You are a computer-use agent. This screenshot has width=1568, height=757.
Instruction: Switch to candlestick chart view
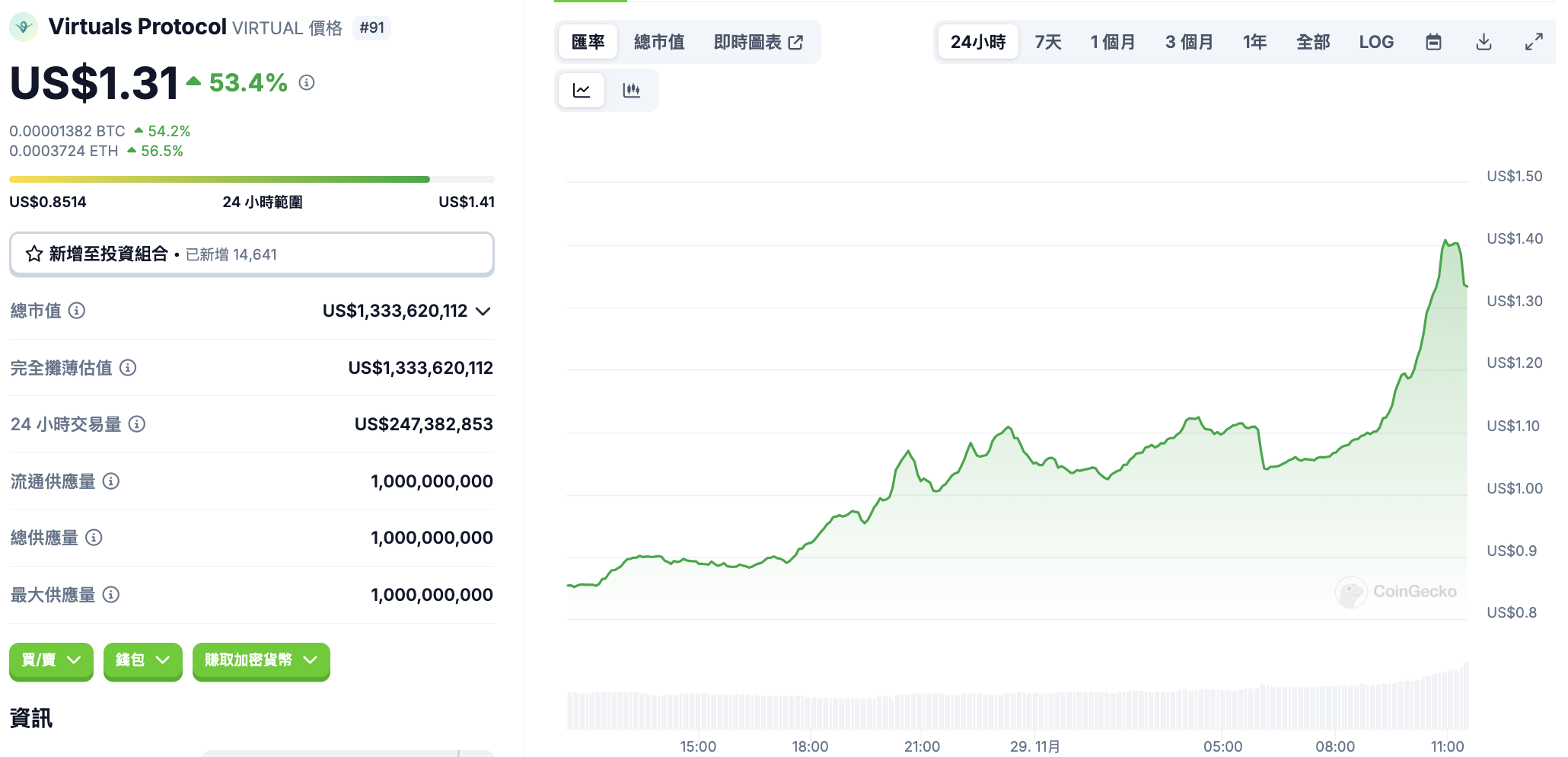631,91
